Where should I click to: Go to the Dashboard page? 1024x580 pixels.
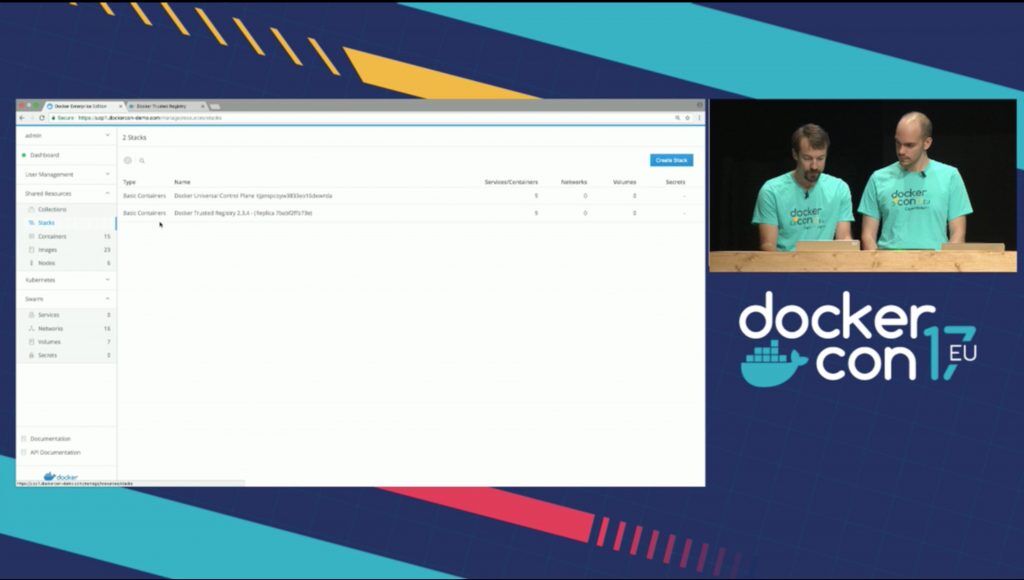pos(44,155)
